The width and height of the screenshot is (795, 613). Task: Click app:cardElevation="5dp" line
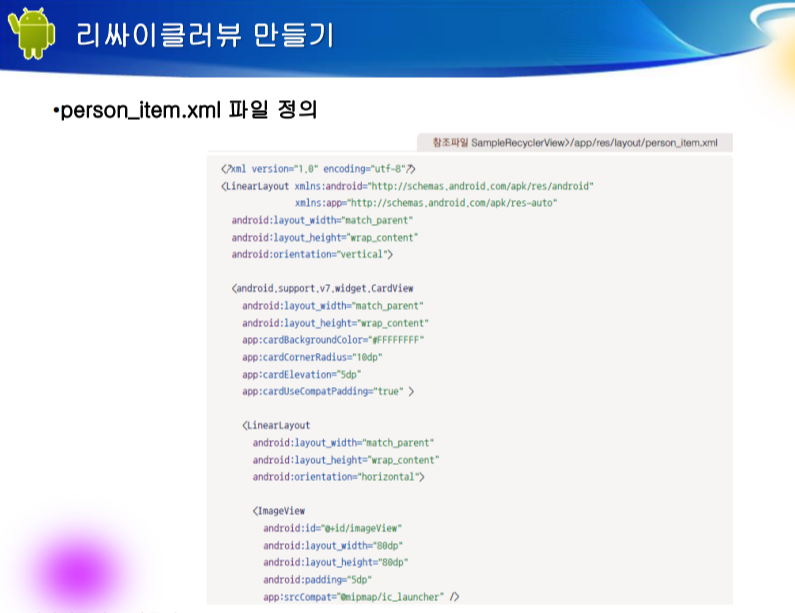(302, 374)
